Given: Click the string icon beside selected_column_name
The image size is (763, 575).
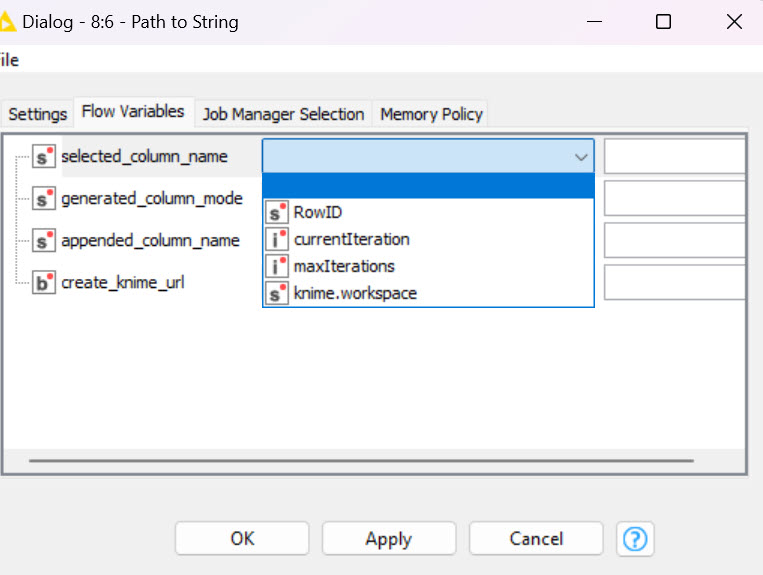Looking at the screenshot, I should (44, 157).
